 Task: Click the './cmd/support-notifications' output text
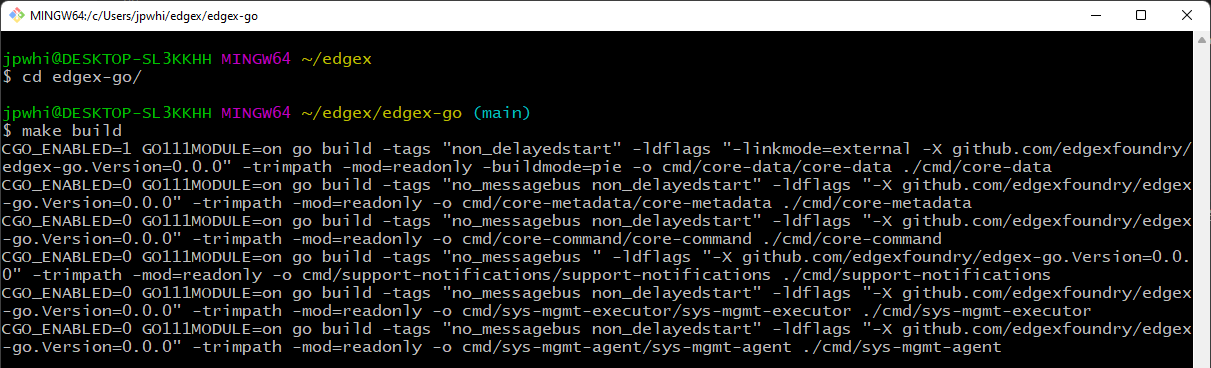click(x=916, y=275)
